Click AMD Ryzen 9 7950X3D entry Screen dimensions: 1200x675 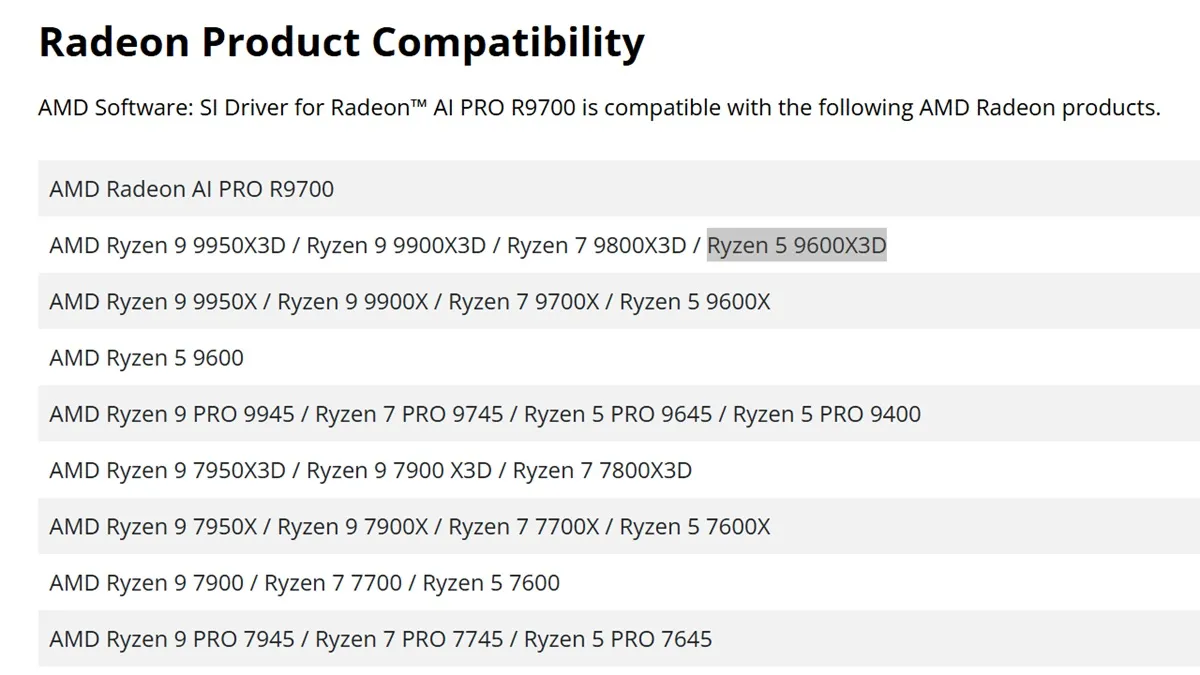167,470
